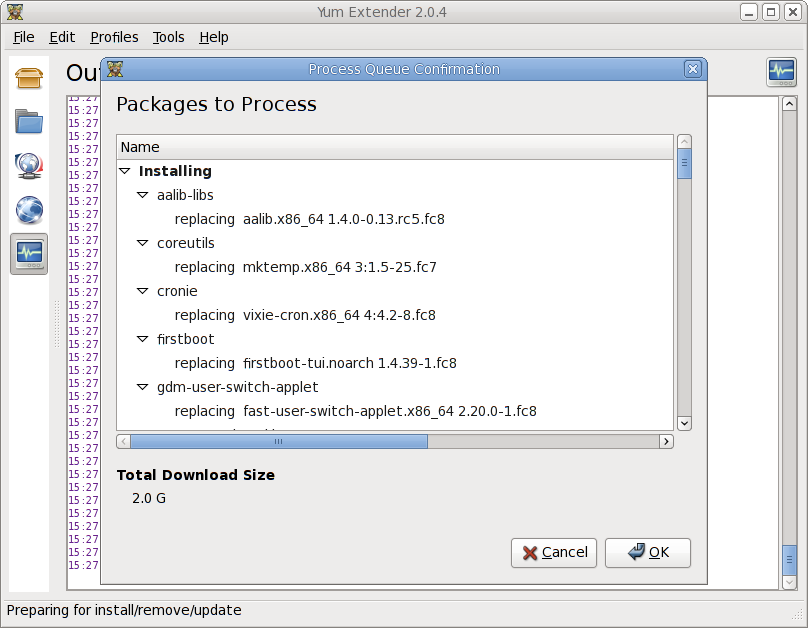Open the Help menu

214,37
